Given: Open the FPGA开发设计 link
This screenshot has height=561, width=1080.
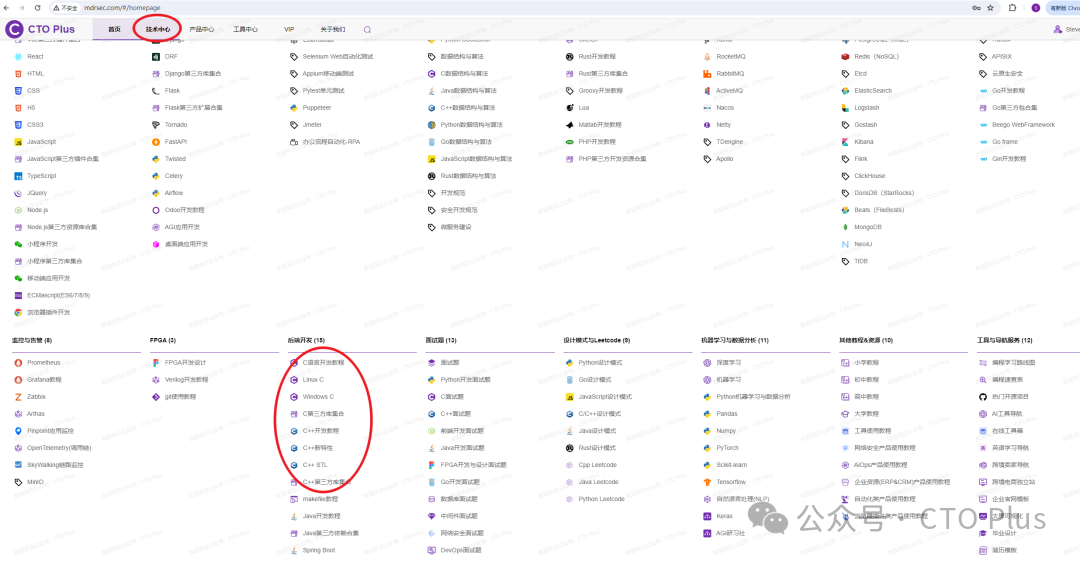Looking at the screenshot, I should (185, 363).
